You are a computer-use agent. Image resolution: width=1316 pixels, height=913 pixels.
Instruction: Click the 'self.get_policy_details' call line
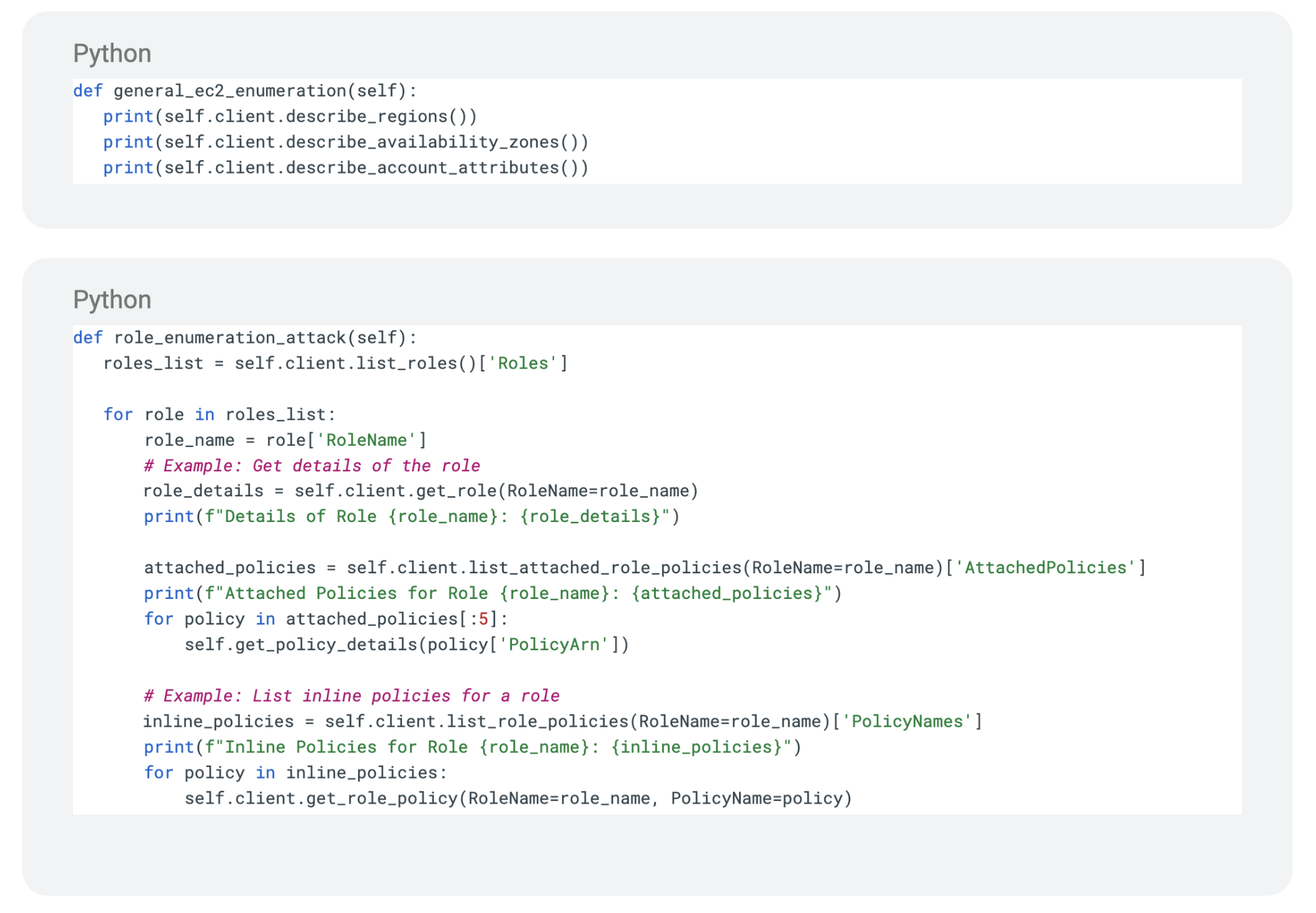click(407, 645)
